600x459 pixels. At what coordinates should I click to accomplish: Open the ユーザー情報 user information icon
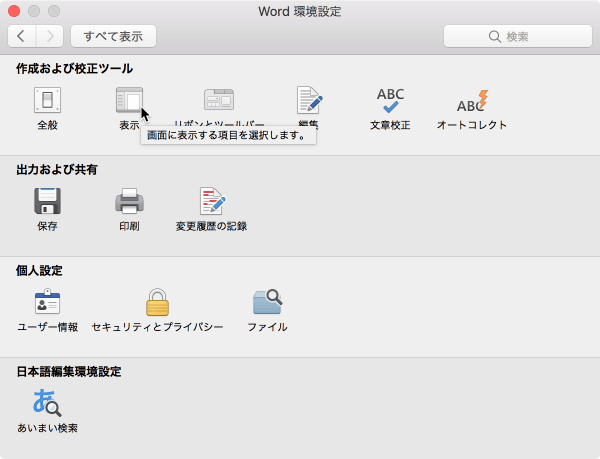(x=47, y=301)
